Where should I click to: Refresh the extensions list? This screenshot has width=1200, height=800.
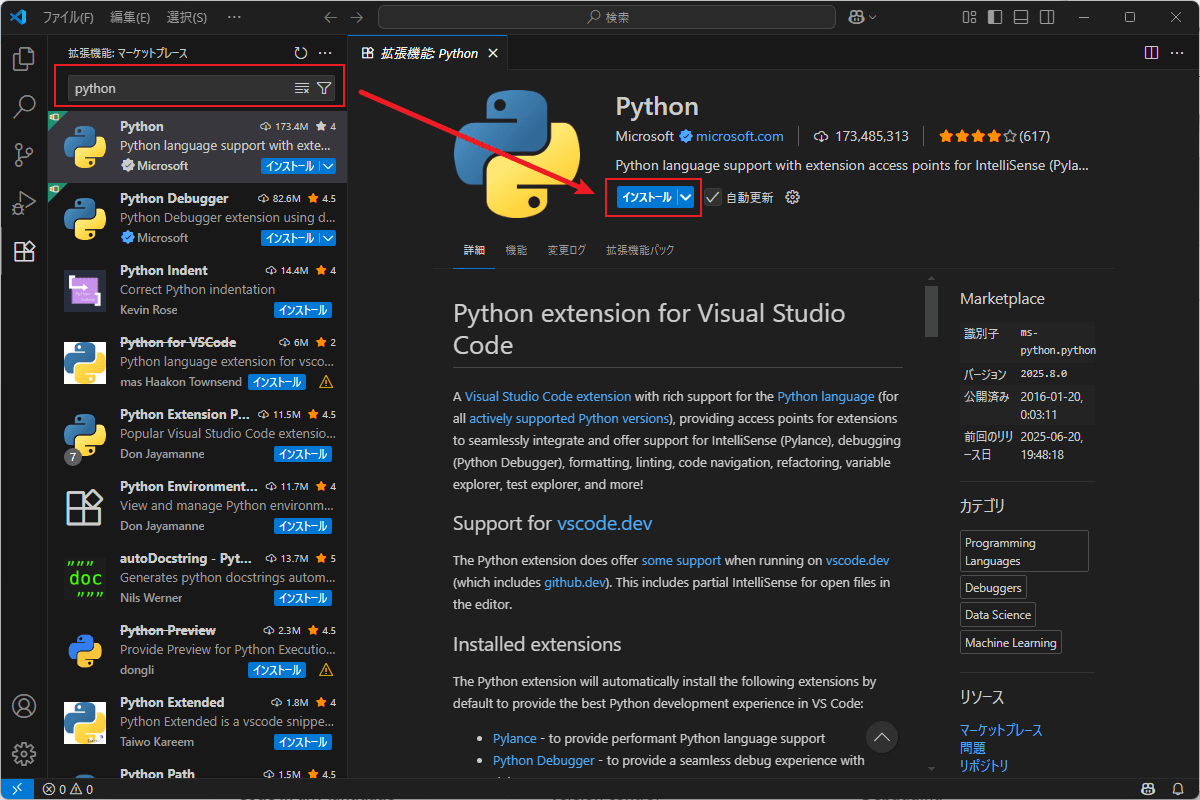pos(300,52)
